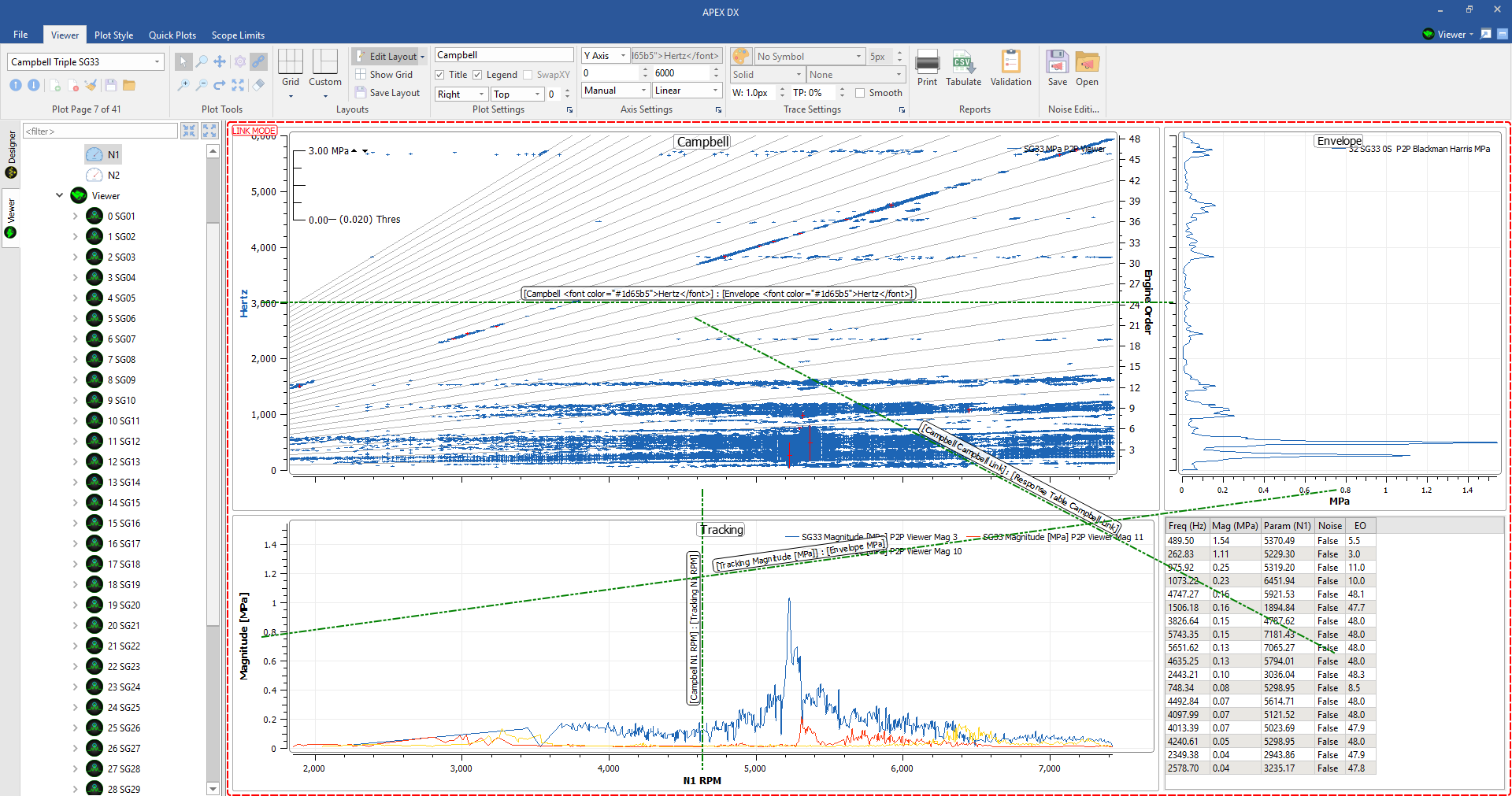
Task: Open the Plot Style tab
Action: coord(113,35)
